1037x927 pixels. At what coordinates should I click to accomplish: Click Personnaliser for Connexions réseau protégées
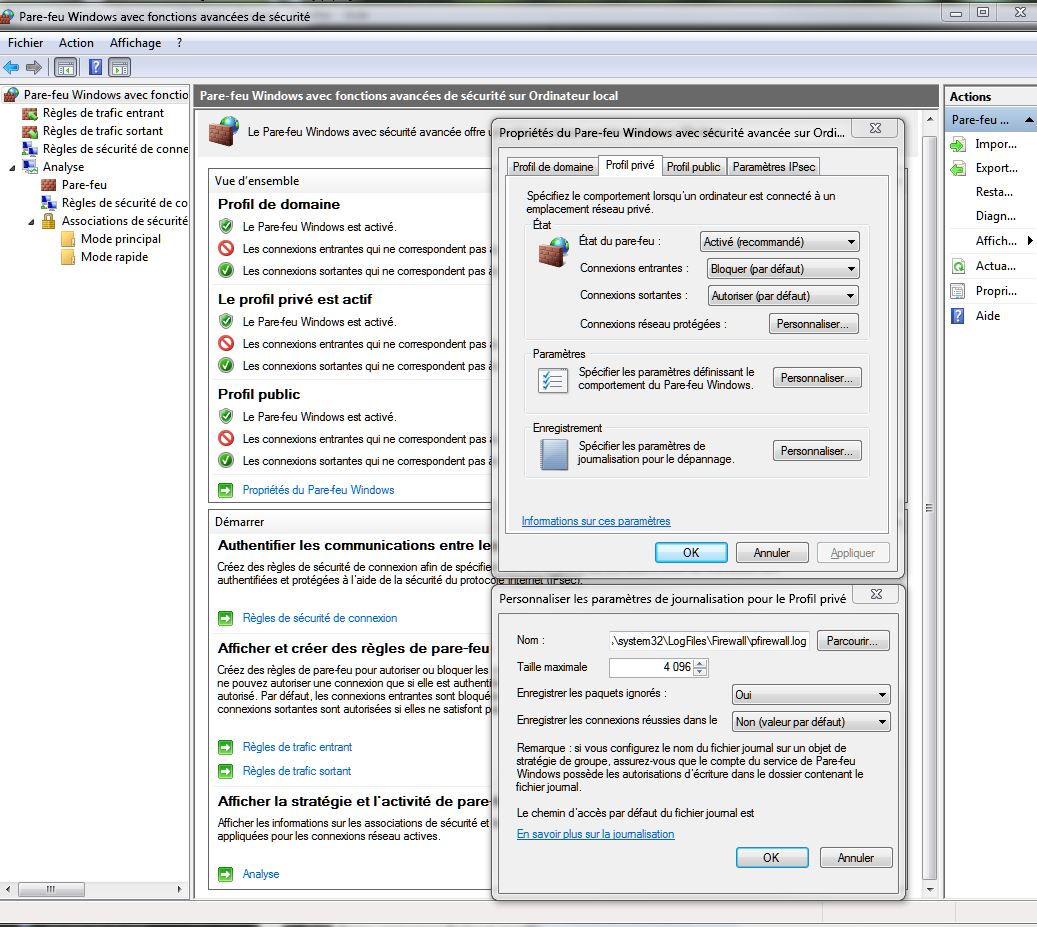tap(813, 324)
